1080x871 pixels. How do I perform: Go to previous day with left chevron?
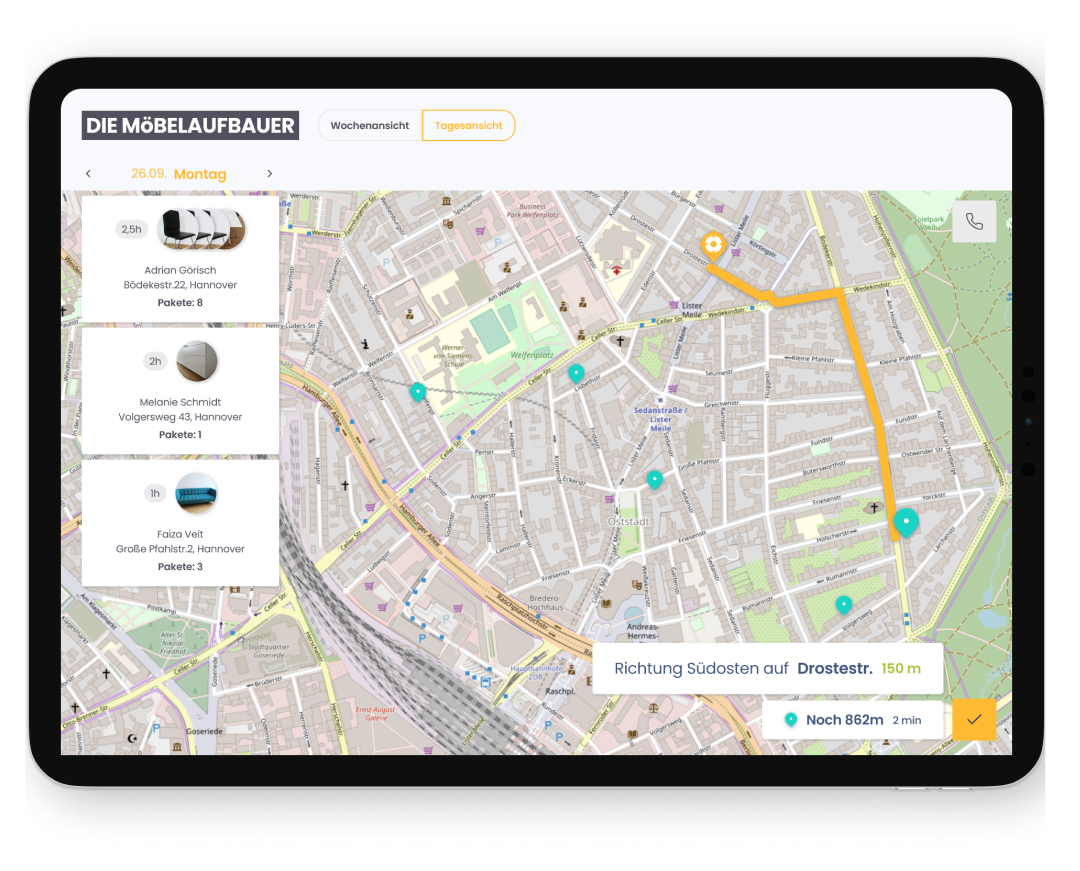pos(88,174)
